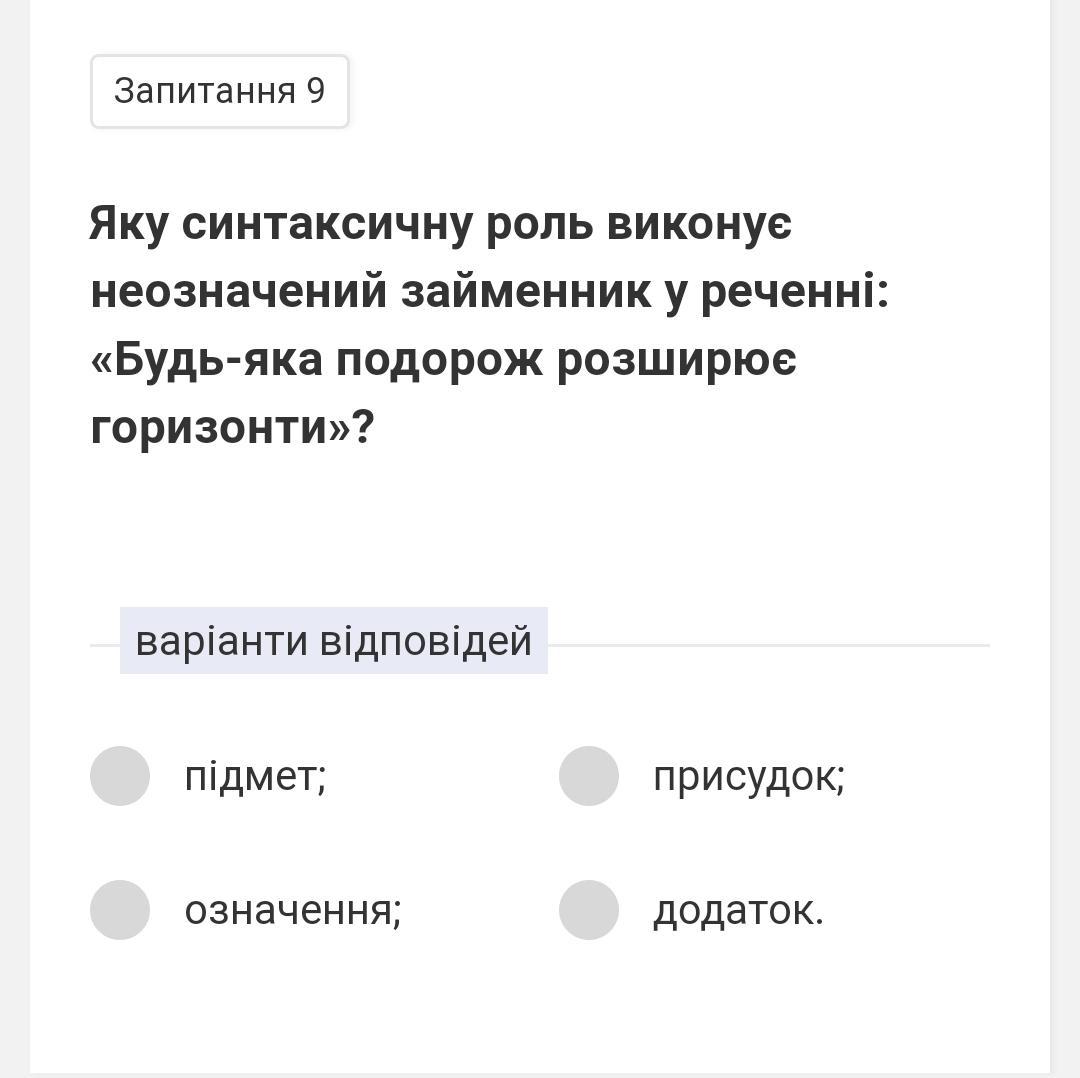Click the divider line right of «варіанти відповідей»
This screenshot has height=1078, width=1080.
pyautogui.click(x=768, y=645)
